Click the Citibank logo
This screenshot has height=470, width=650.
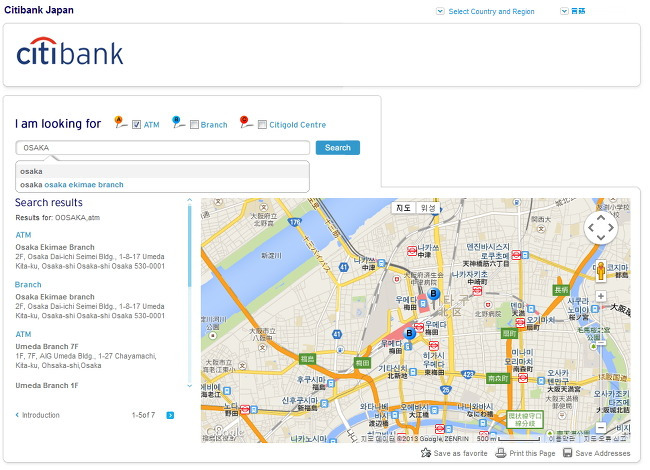click(x=70, y=52)
